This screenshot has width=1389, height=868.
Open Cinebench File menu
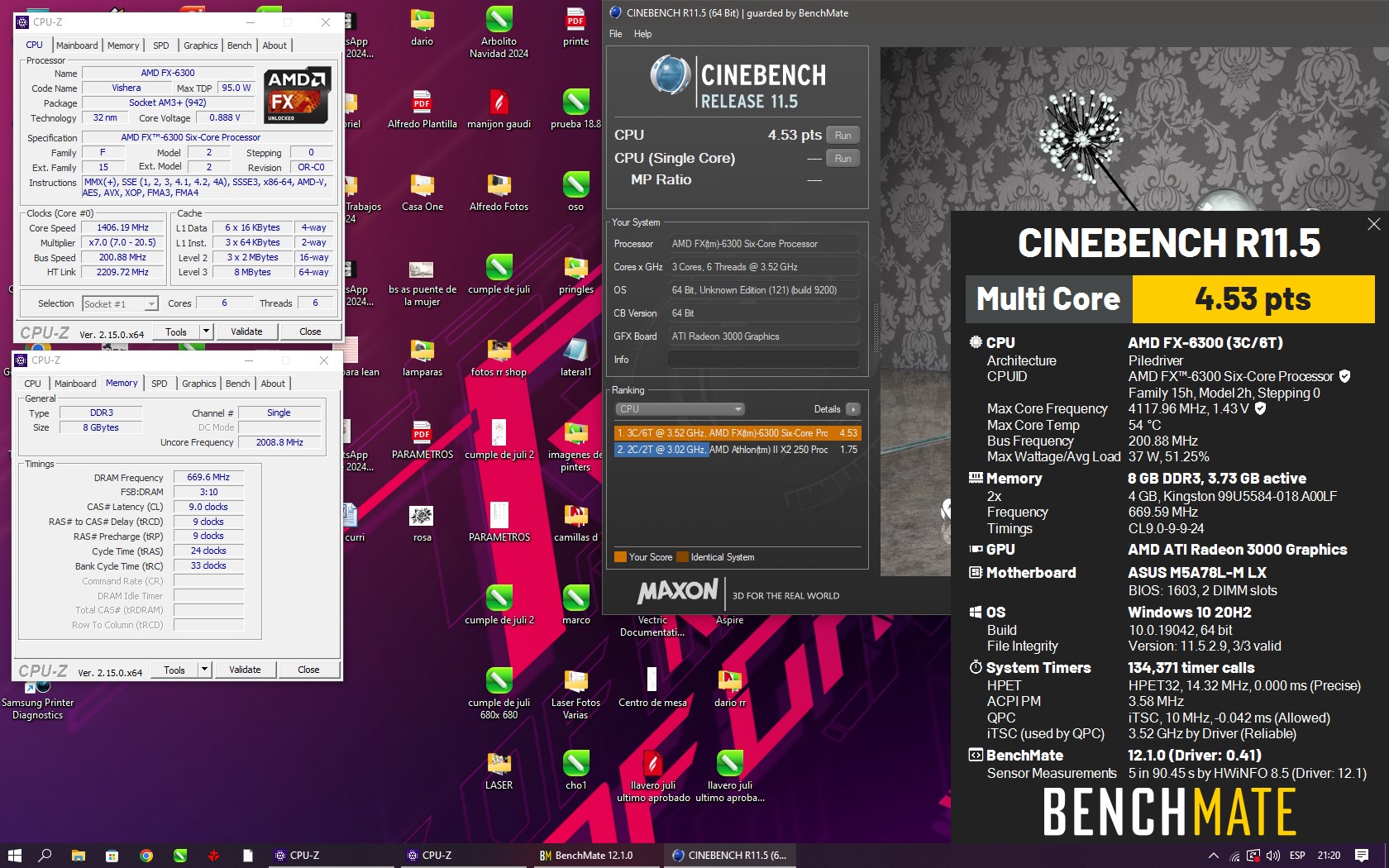(616, 34)
